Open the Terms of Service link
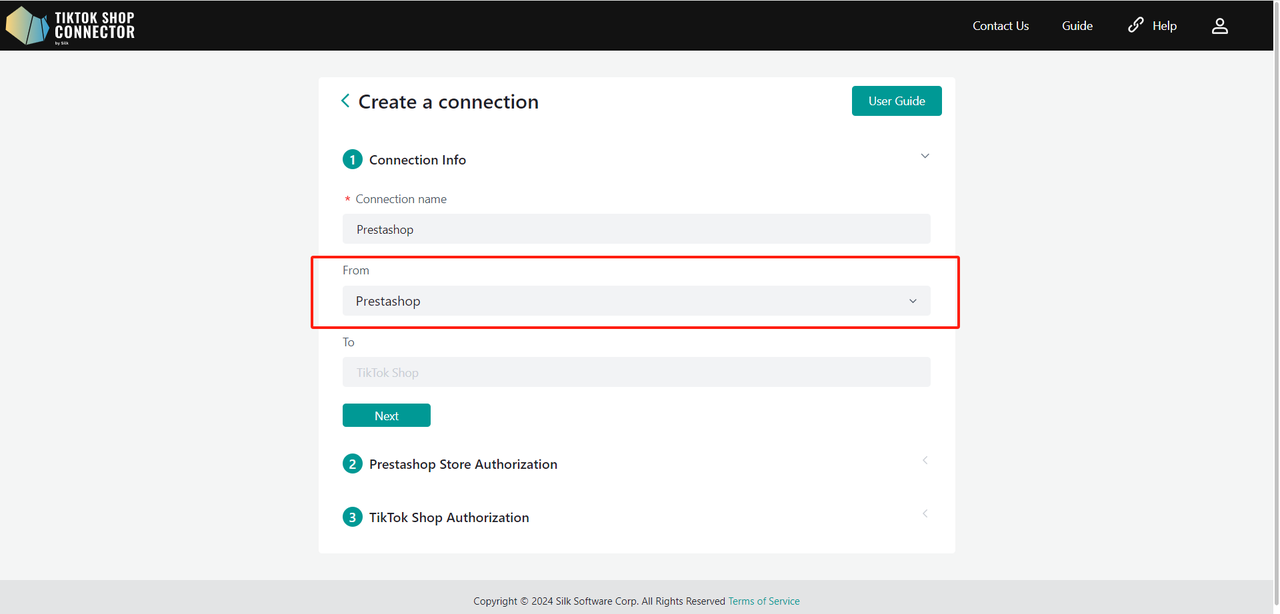1280x614 pixels. (764, 601)
